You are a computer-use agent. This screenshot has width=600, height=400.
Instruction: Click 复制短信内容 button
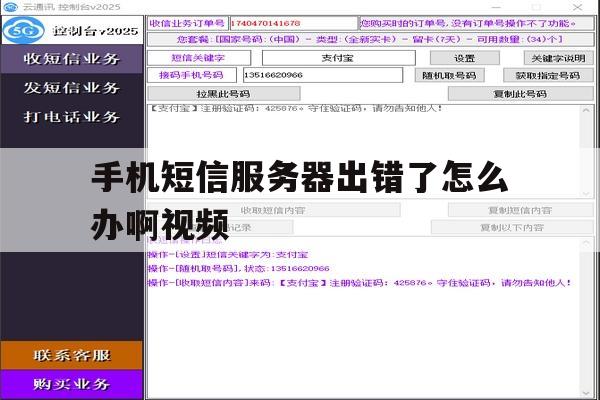(521, 210)
